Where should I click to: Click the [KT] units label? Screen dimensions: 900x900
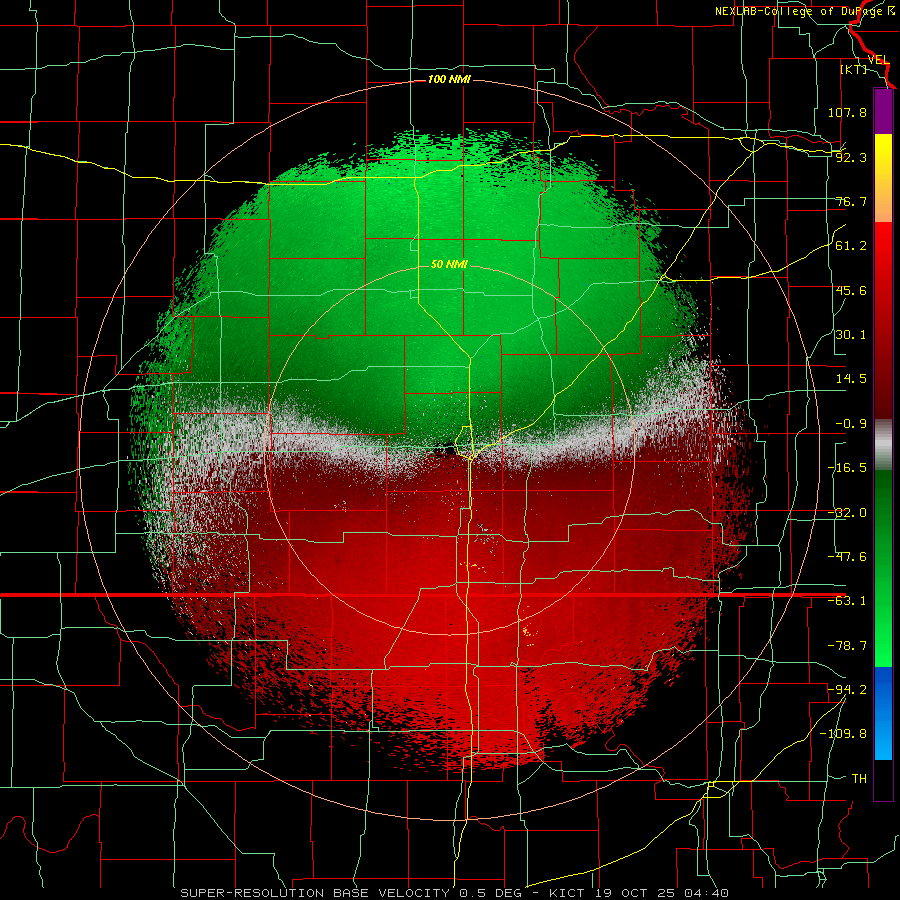(854, 69)
